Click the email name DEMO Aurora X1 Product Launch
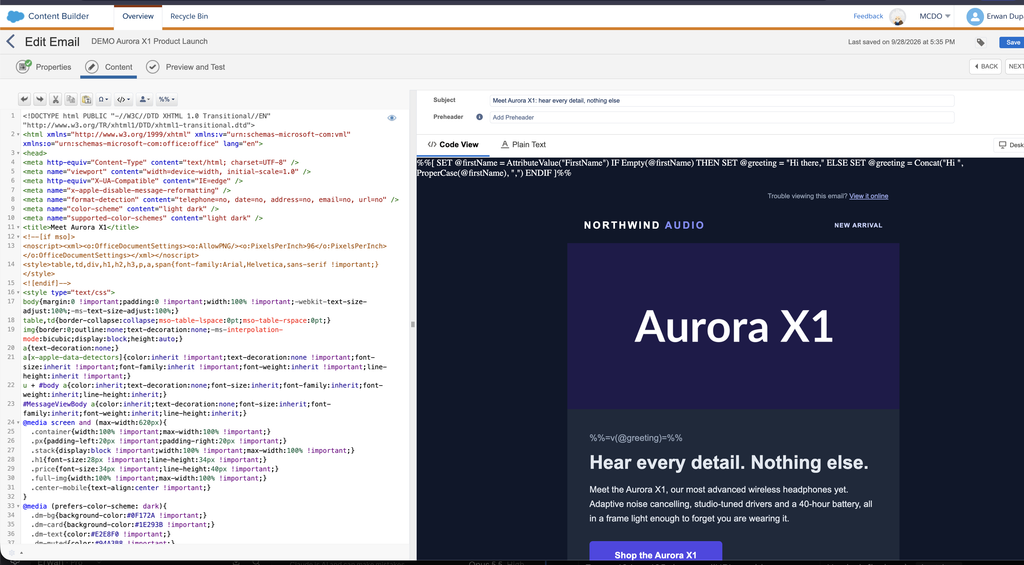This screenshot has width=1024, height=565. [x=150, y=41]
